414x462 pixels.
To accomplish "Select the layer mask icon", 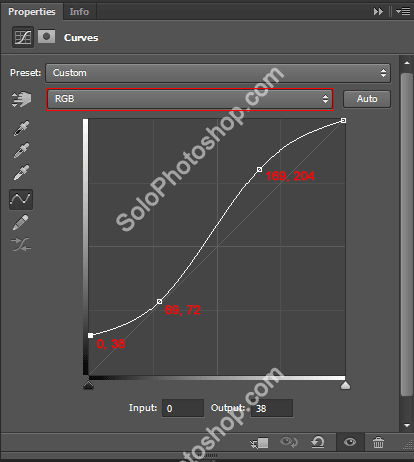I will click(x=47, y=37).
